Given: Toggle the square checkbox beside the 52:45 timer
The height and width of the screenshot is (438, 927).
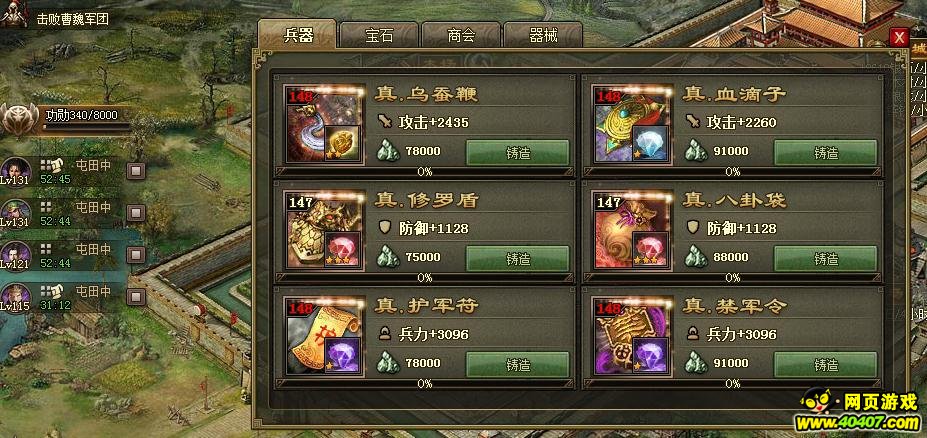Looking at the screenshot, I should (137, 171).
